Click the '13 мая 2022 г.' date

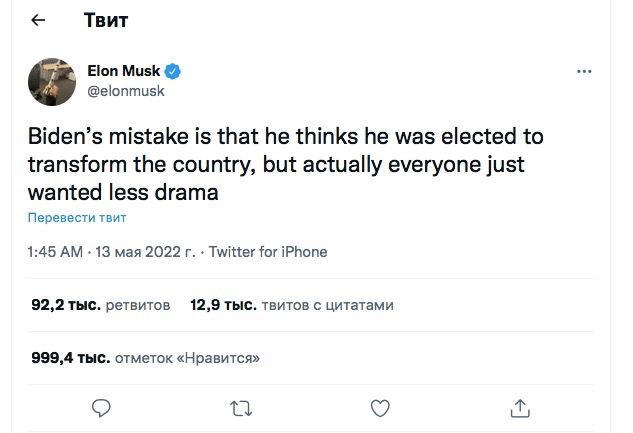pyautogui.click(x=145, y=252)
